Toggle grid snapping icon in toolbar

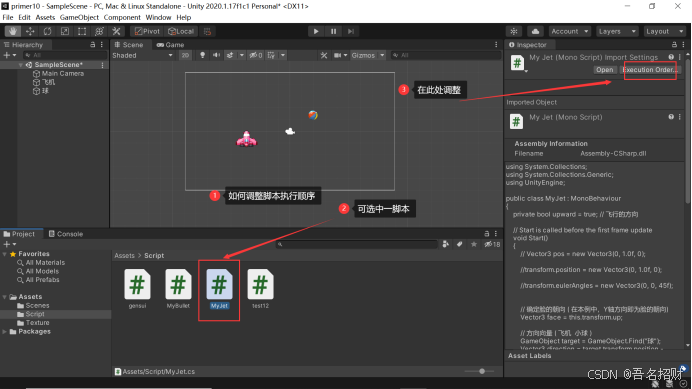[207, 31]
